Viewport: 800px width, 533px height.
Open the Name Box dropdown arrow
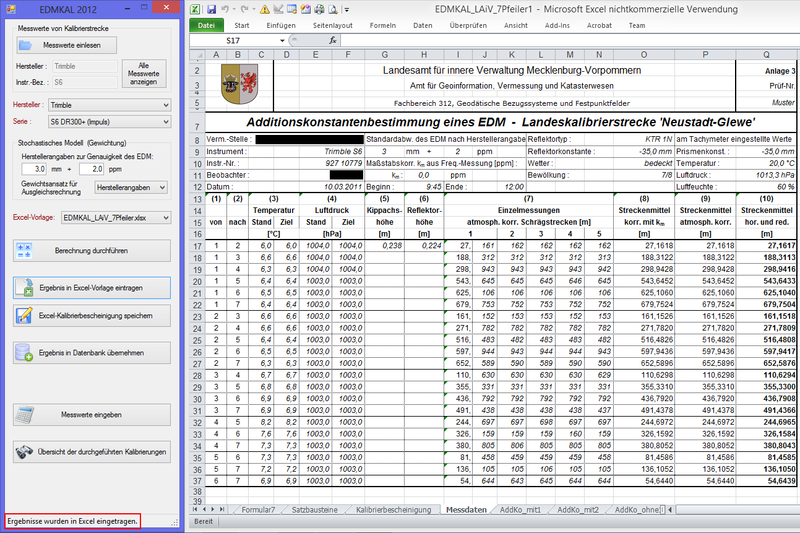(x=282, y=40)
